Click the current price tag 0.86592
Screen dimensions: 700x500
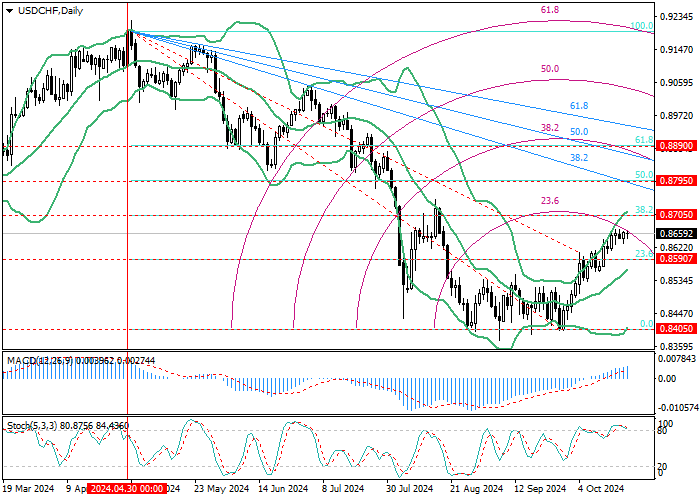(676, 233)
